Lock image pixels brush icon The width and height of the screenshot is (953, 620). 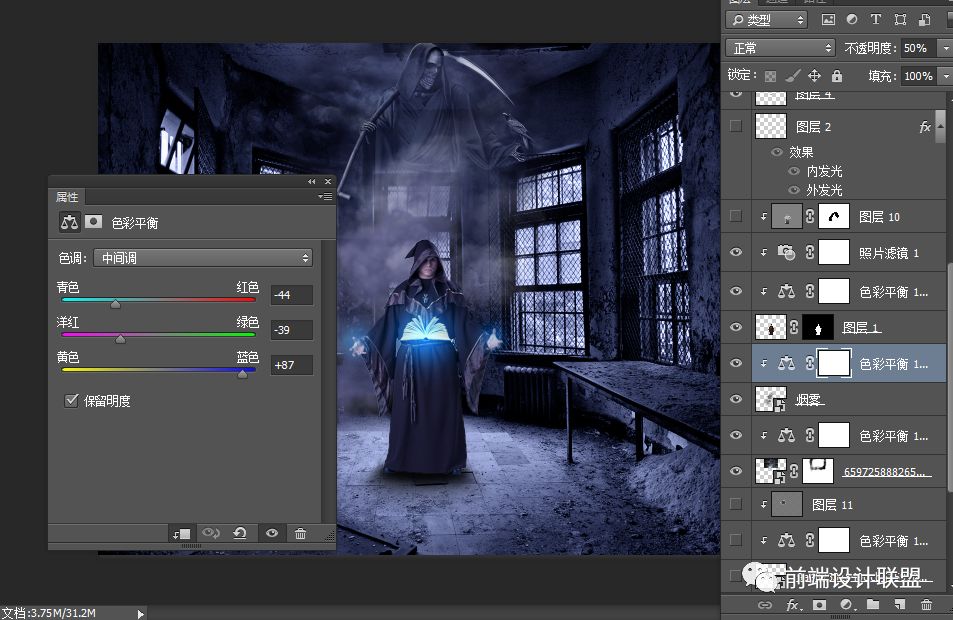[792, 76]
